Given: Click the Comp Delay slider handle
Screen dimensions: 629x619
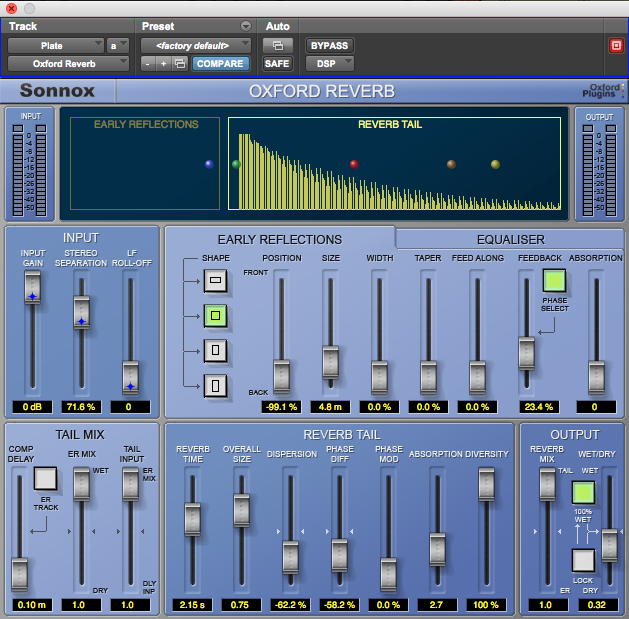Looking at the screenshot, I should coord(19,574).
